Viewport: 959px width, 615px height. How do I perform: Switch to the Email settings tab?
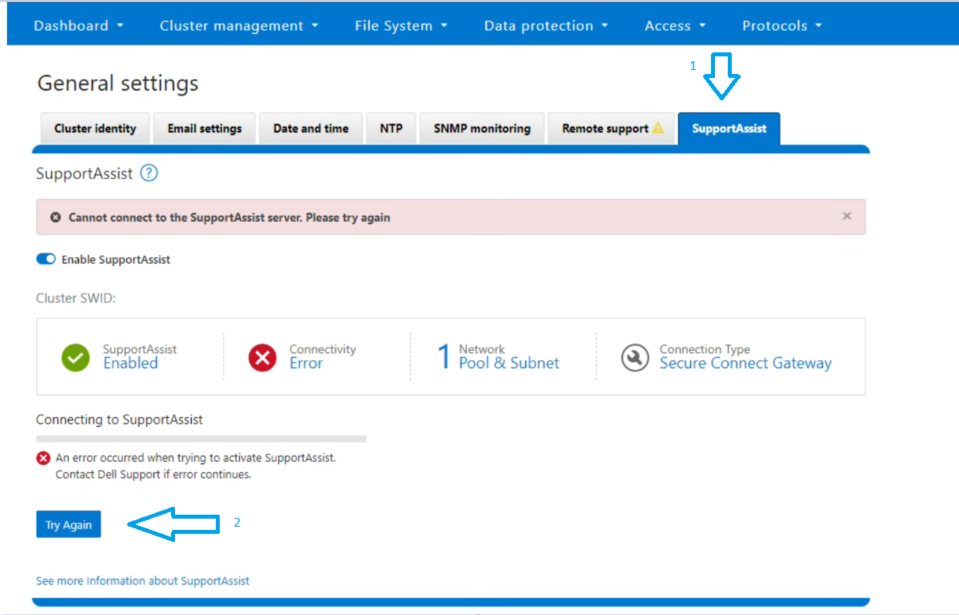(x=204, y=128)
